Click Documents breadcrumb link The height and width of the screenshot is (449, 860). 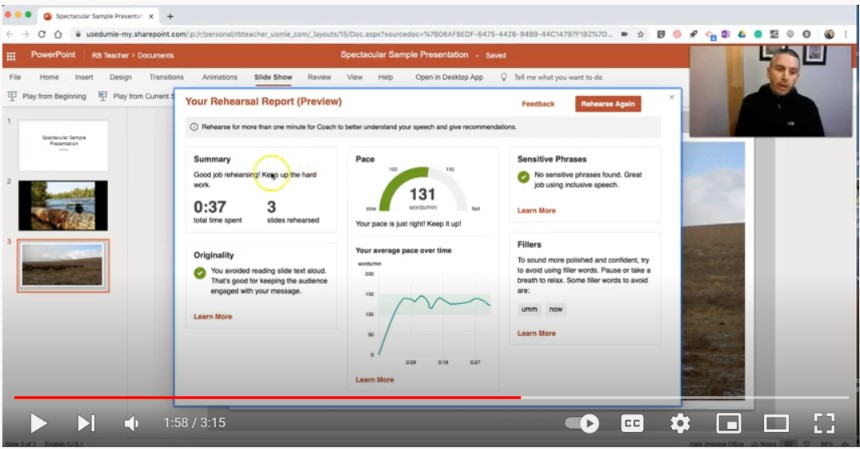click(155, 55)
